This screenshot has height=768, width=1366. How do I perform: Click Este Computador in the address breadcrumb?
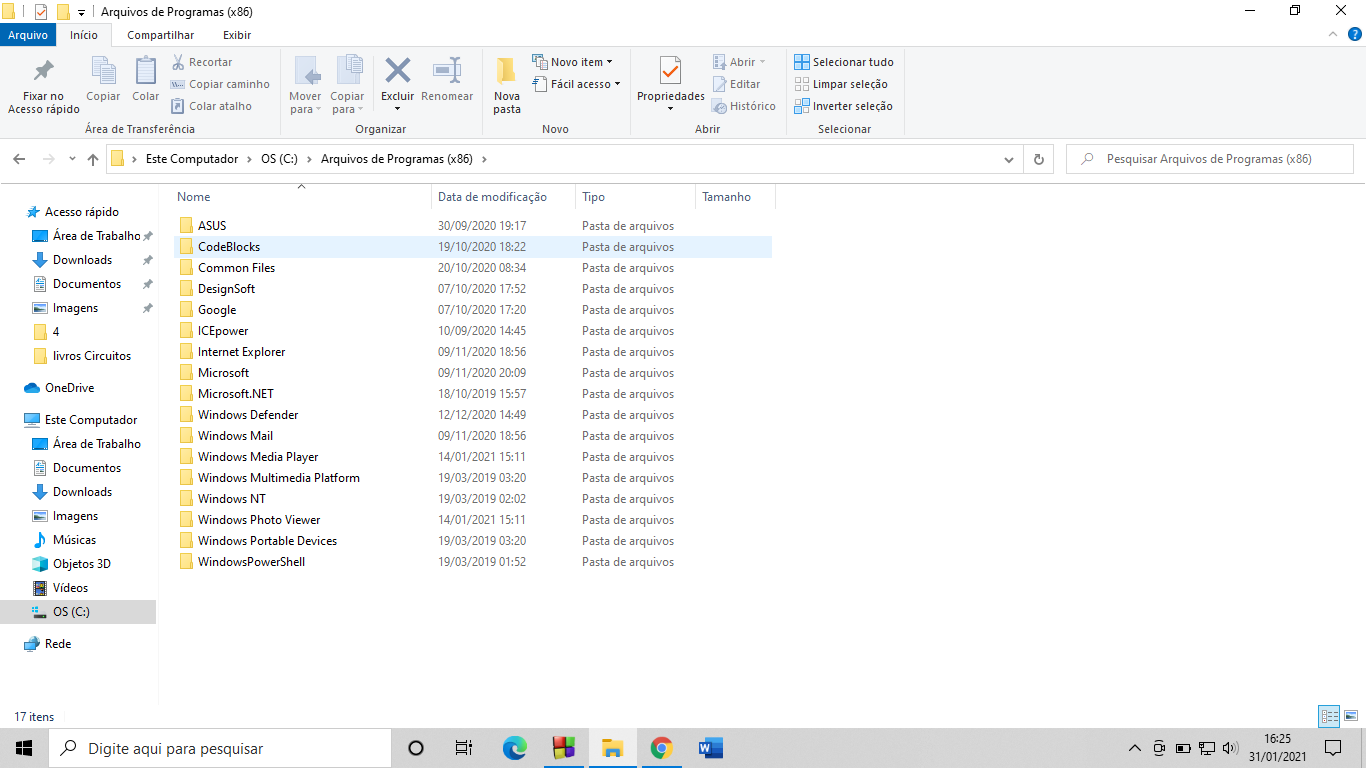192,159
